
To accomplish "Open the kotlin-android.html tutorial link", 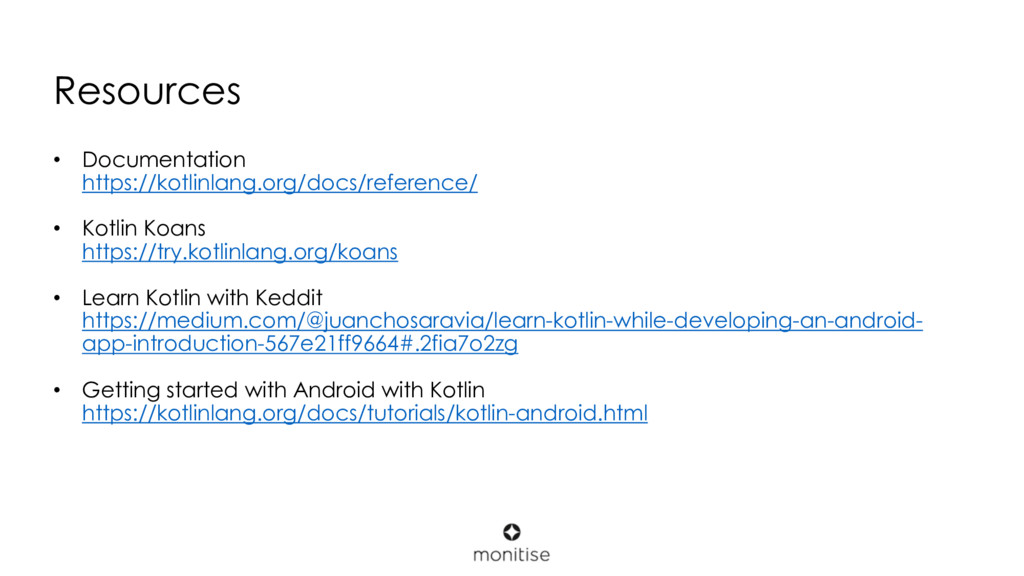I will 364,413.
